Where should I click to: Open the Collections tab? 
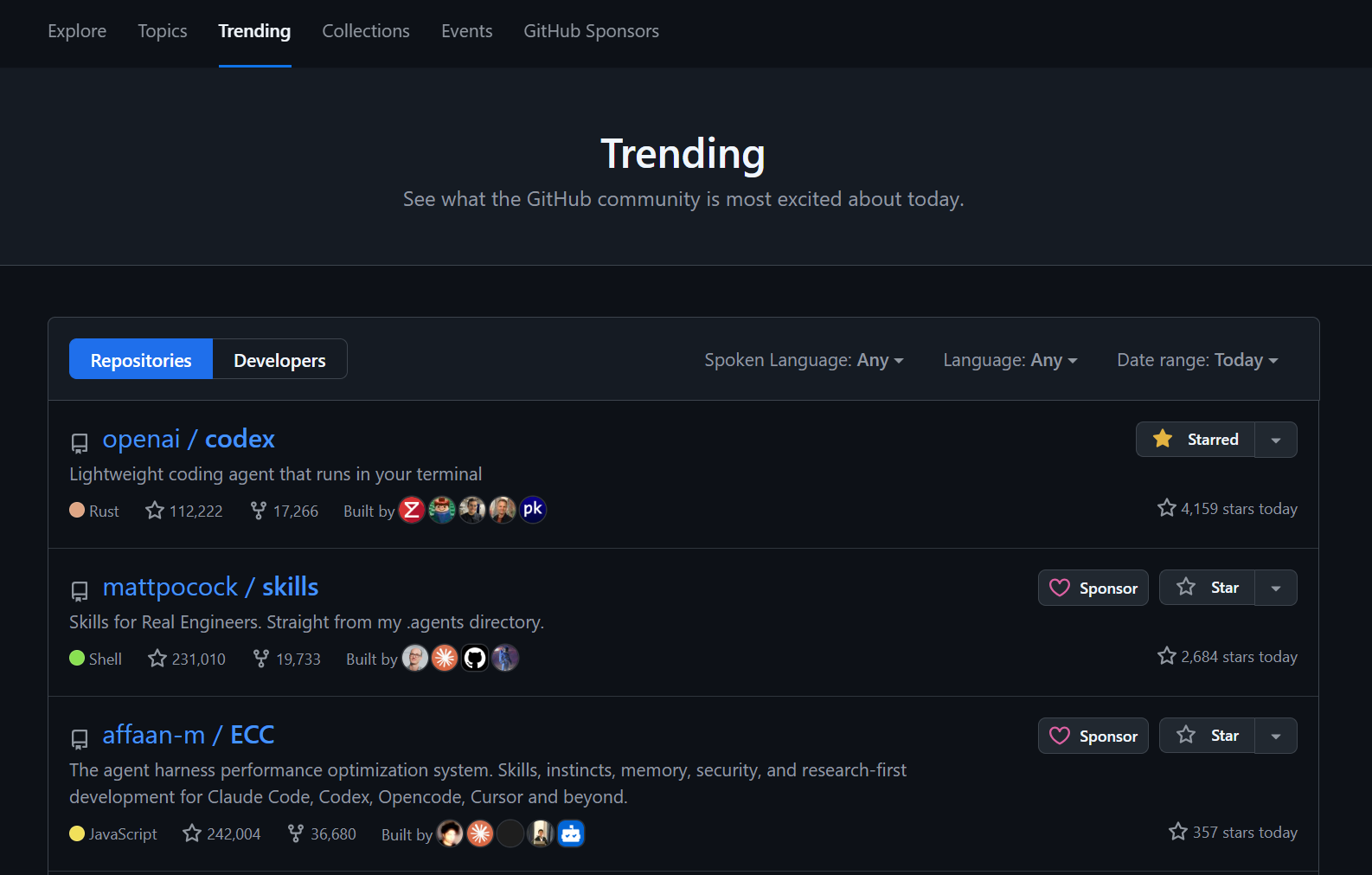pyautogui.click(x=366, y=31)
